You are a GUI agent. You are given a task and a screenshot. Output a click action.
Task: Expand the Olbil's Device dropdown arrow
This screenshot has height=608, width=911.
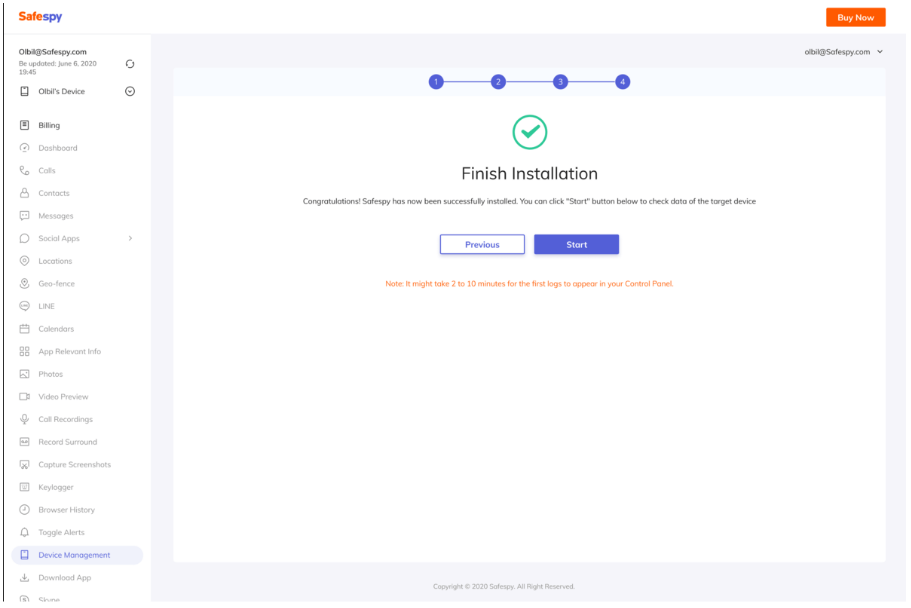(130, 91)
